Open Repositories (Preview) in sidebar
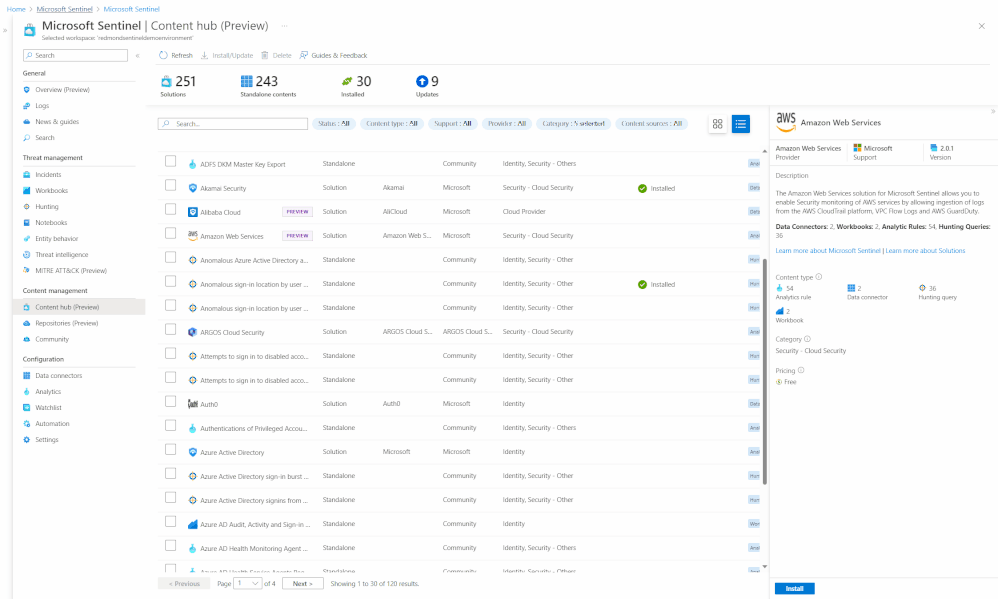This screenshot has height=599, width=998. click(x=66, y=323)
